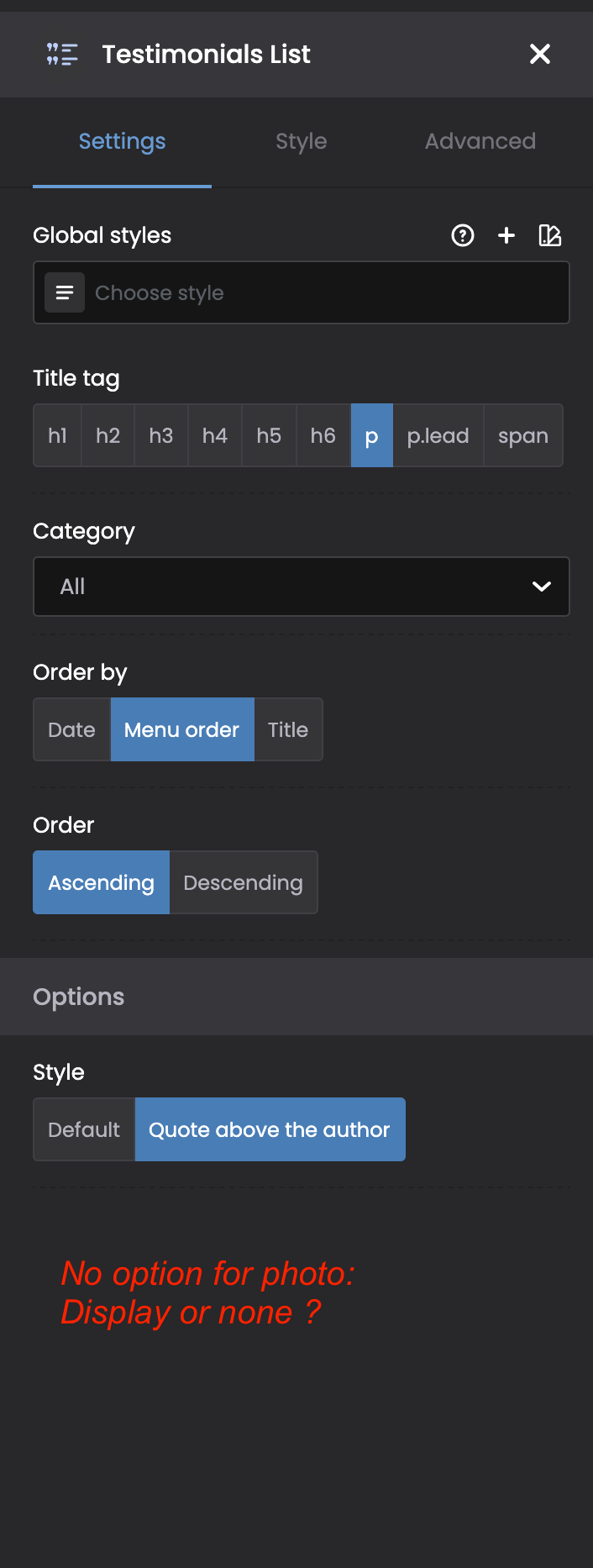Add a new global style with the plus icon
593x1568 pixels.
pyautogui.click(x=506, y=235)
